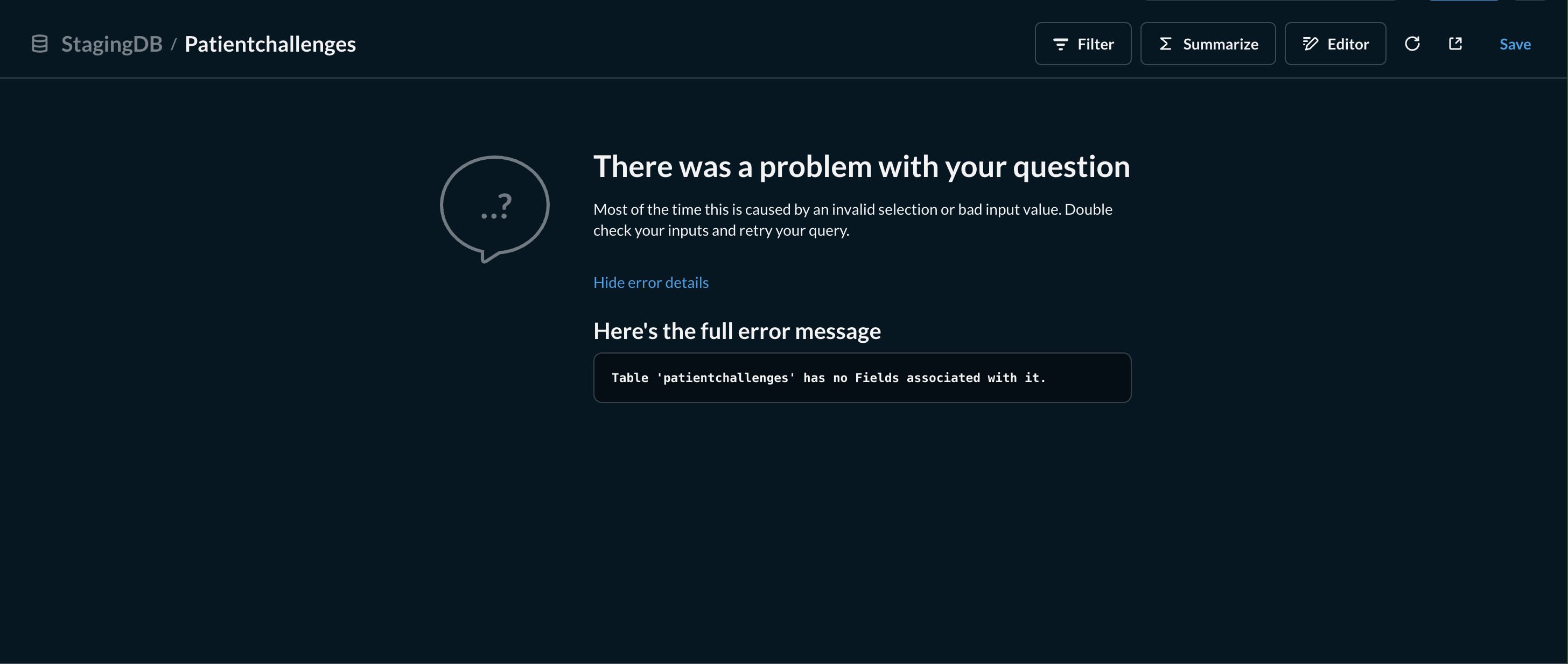
Task: Open the StagingDB breadcrumb link
Action: click(112, 44)
